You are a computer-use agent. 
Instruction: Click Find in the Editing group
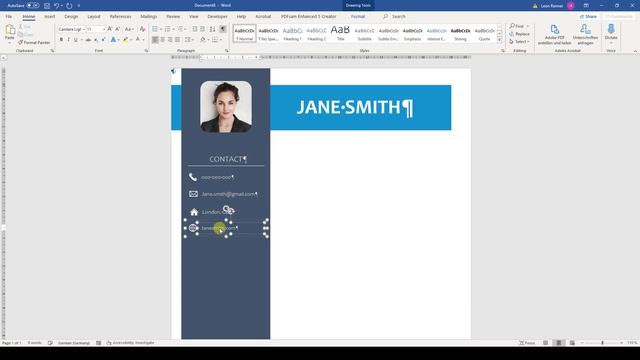click(x=517, y=26)
